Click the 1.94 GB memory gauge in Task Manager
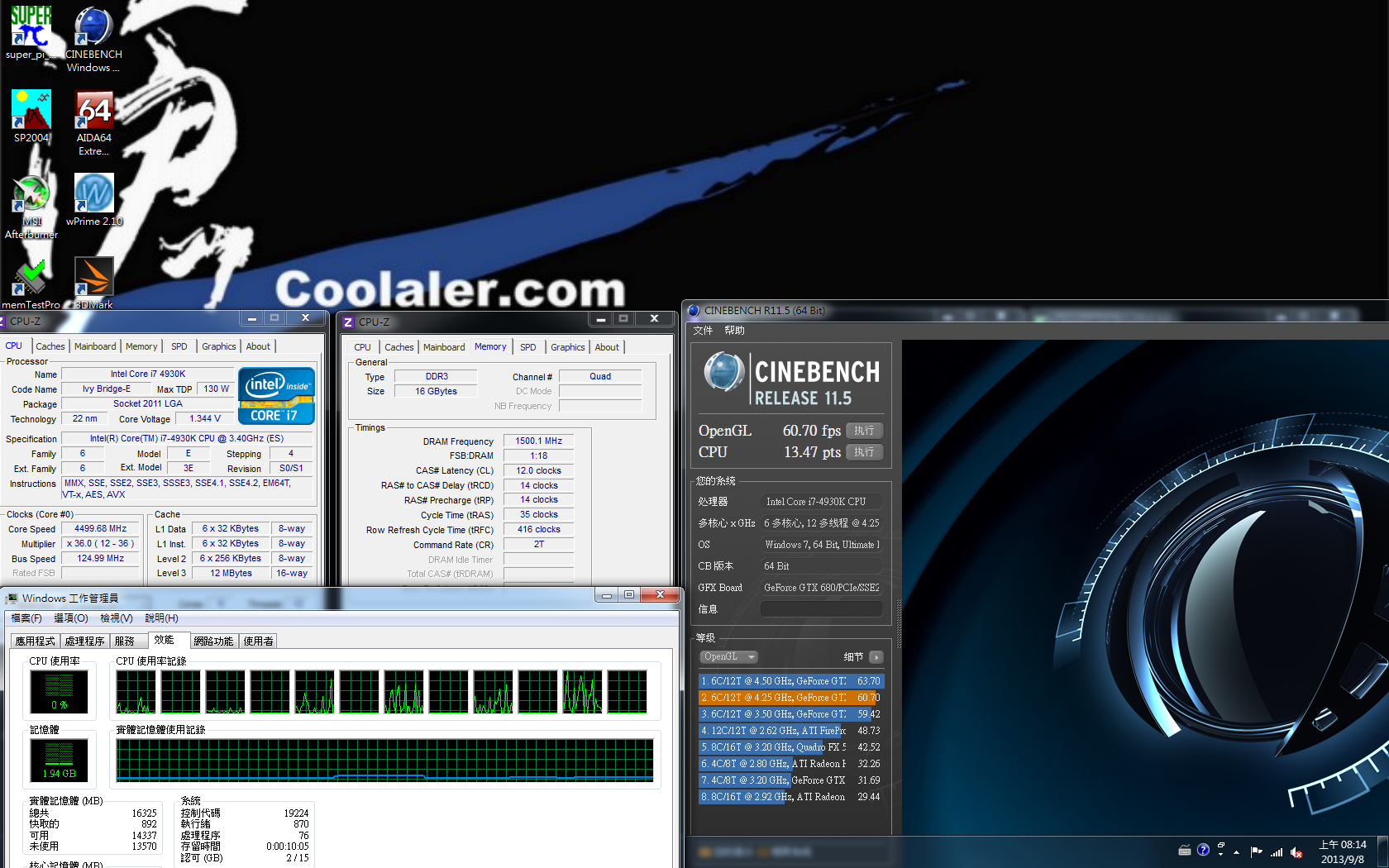The image size is (1389, 868). coord(59,761)
